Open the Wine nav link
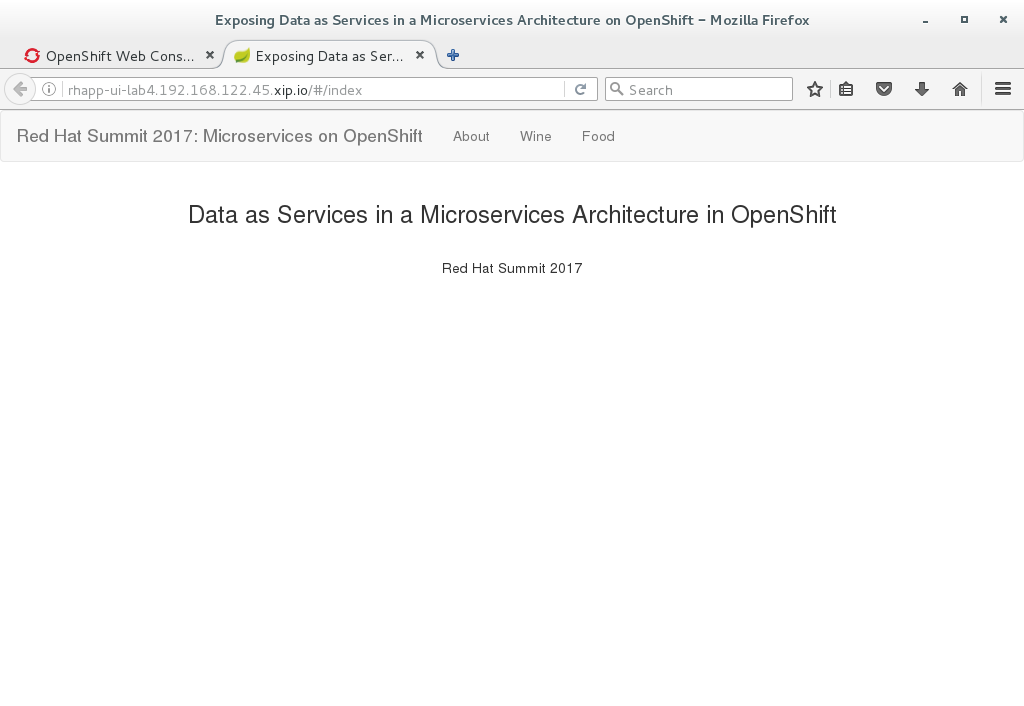Viewport: 1024px width, 706px height. pos(536,136)
